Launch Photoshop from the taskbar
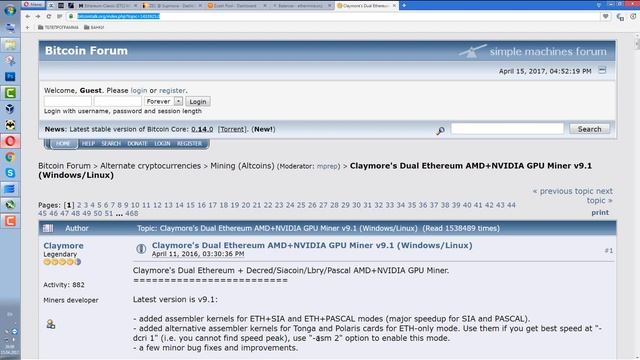 10,76
